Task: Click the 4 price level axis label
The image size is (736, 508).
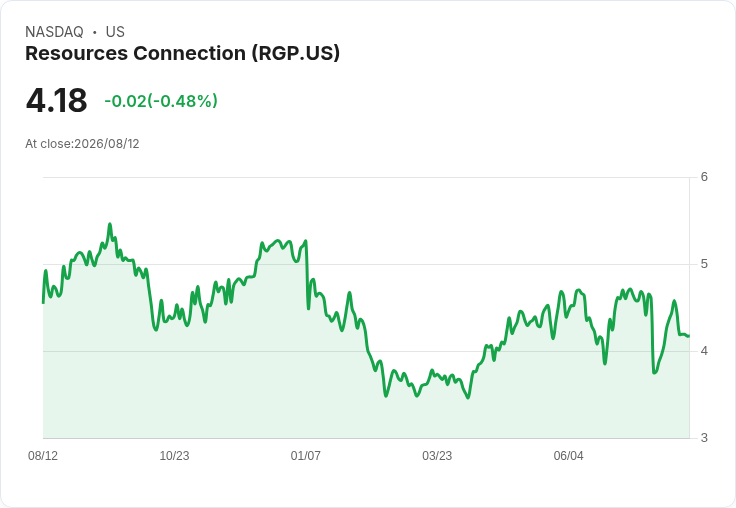Action: coord(704,351)
